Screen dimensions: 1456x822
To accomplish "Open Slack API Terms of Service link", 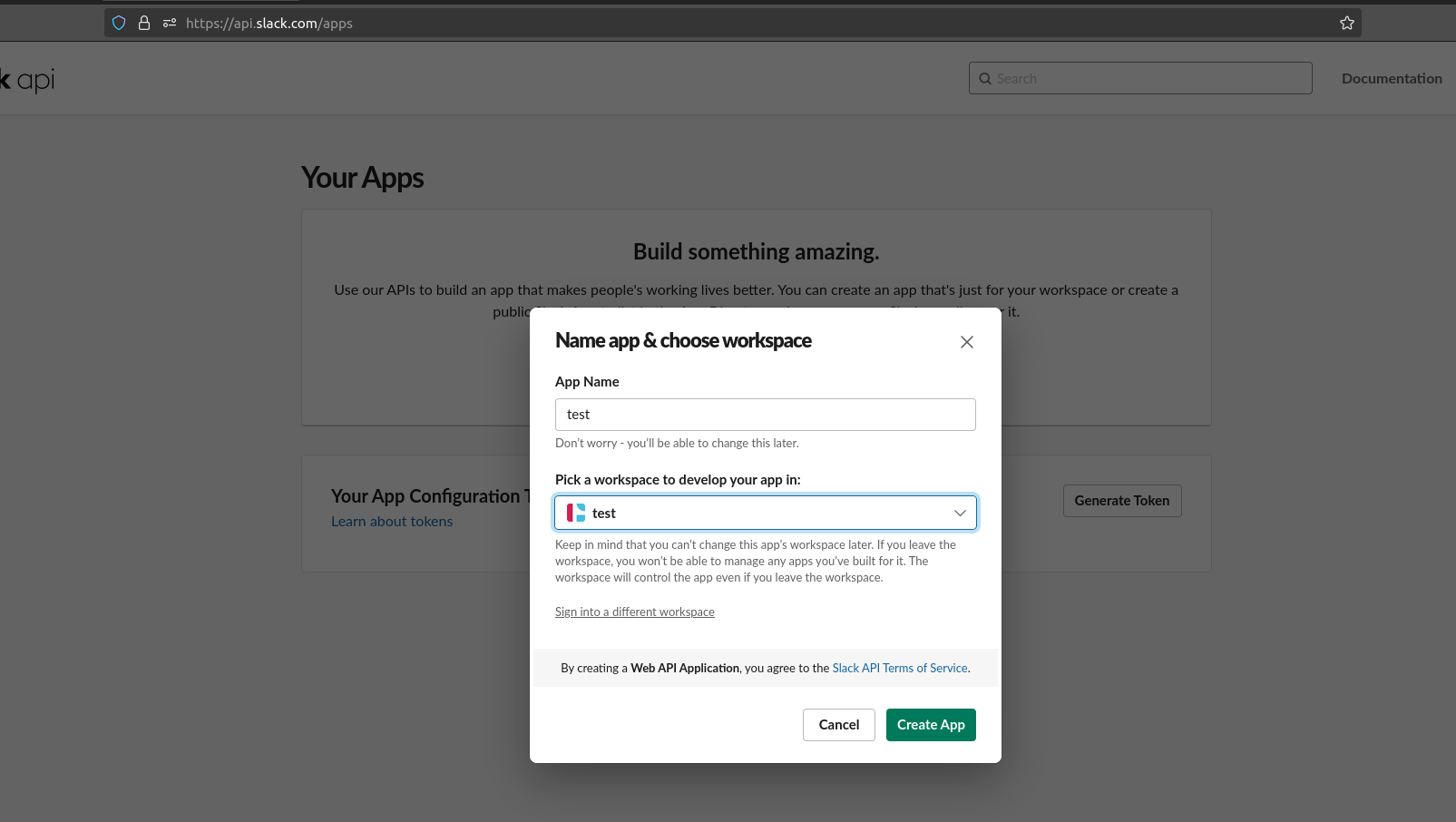I will point(900,668).
